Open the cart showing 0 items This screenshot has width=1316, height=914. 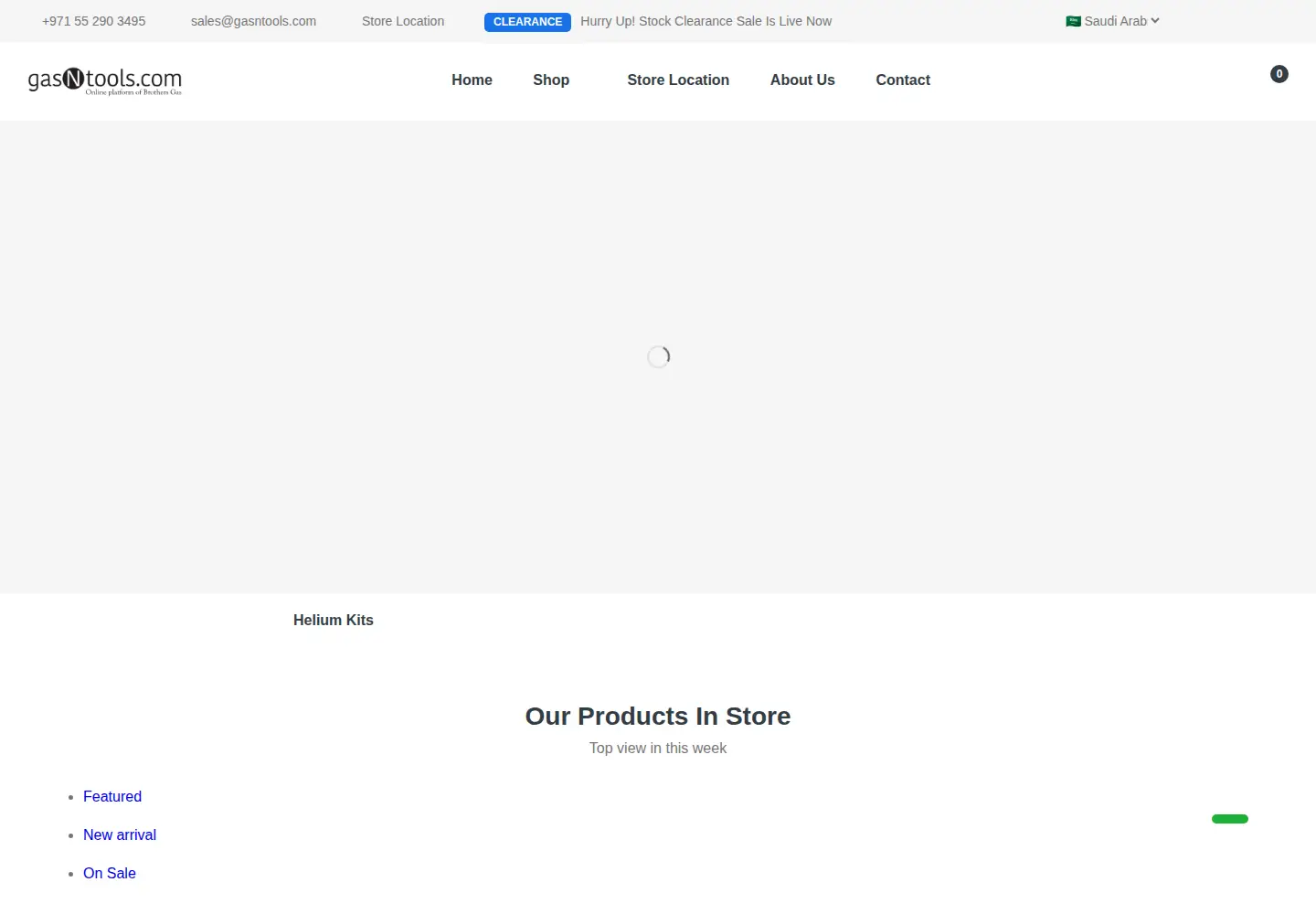tap(1279, 74)
